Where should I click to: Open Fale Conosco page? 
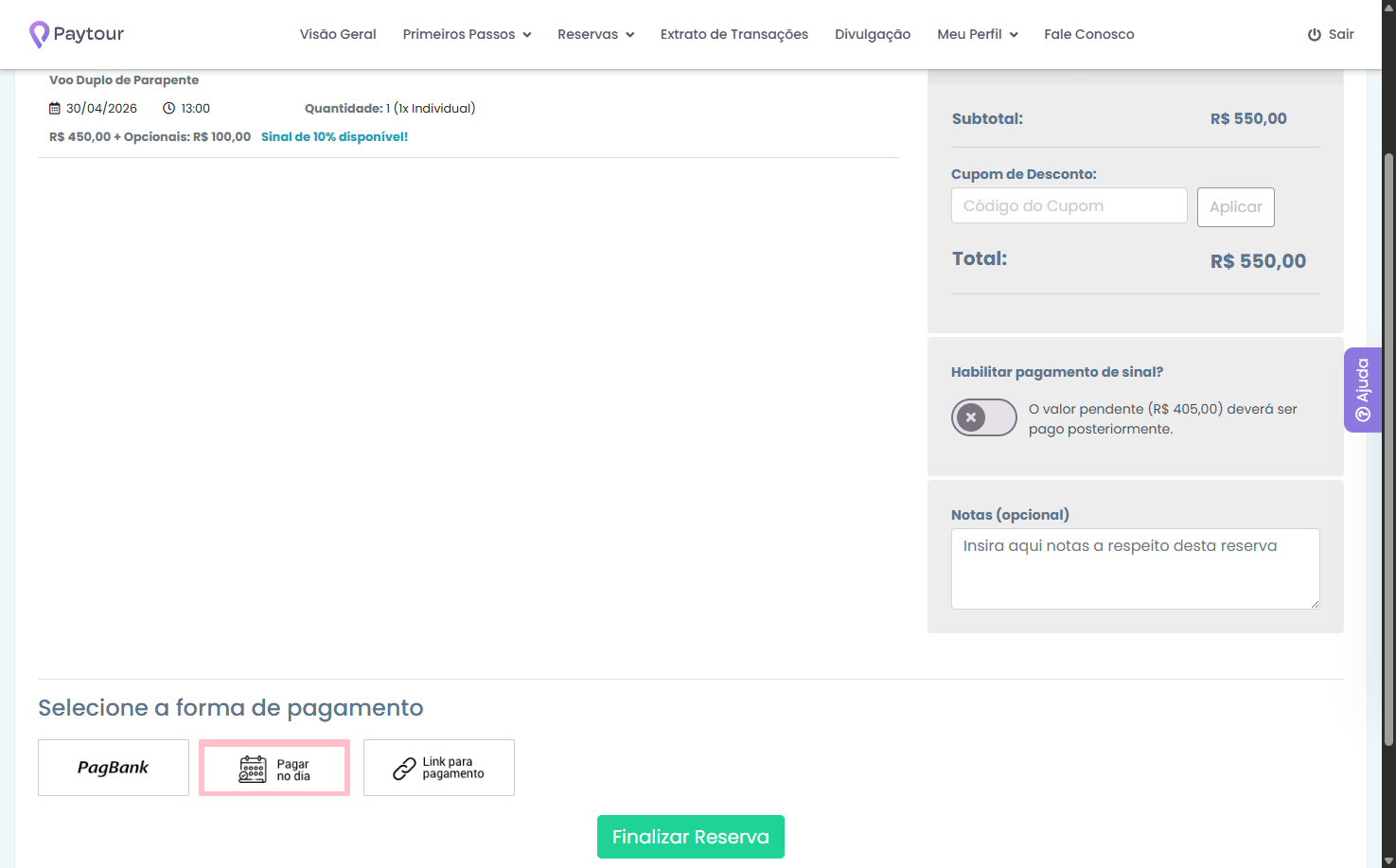1089,34
